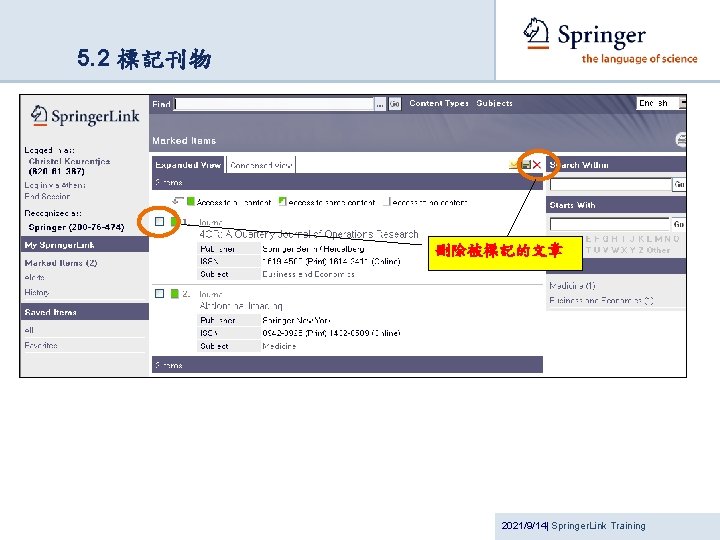Click green access icon for item 2

pyautogui.click(x=174, y=293)
